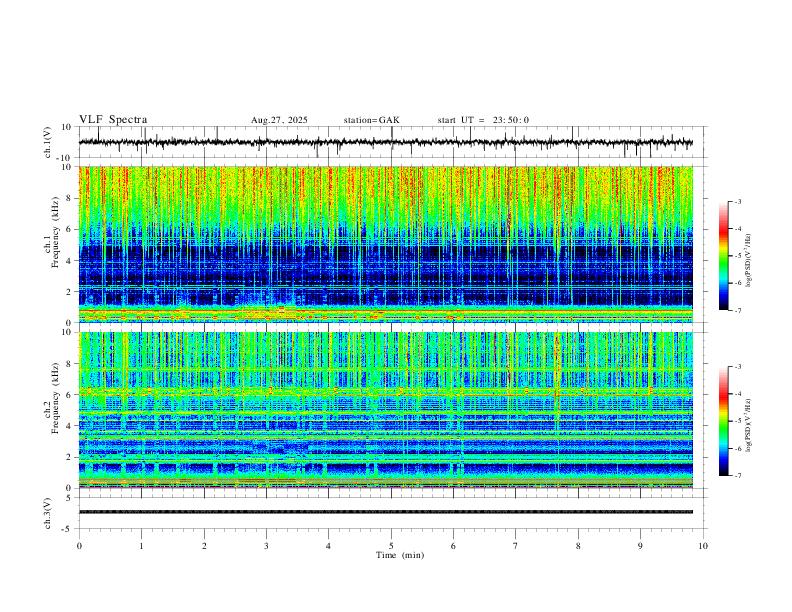The height and width of the screenshot is (612, 792).
Task: Click the ch.2 spectrogram panel
Action: (x=386, y=410)
